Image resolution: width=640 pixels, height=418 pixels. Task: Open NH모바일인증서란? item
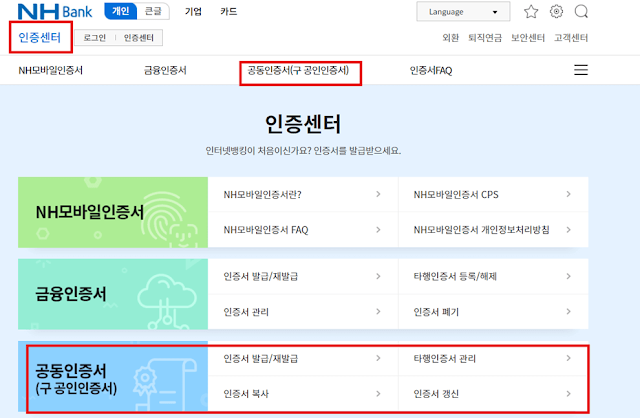[303, 194]
